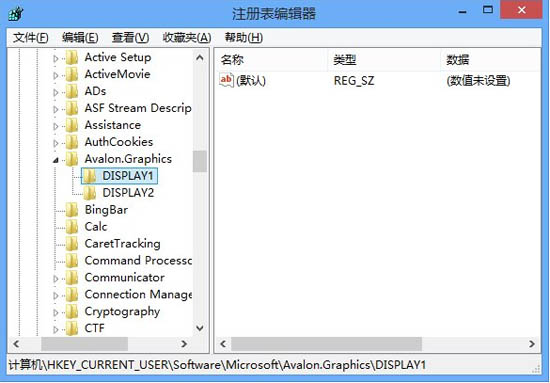This screenshot has width=550, height=383.
Task: Open the 文件(F) menu
Action: pyautogui.click(x=31, y=37)
